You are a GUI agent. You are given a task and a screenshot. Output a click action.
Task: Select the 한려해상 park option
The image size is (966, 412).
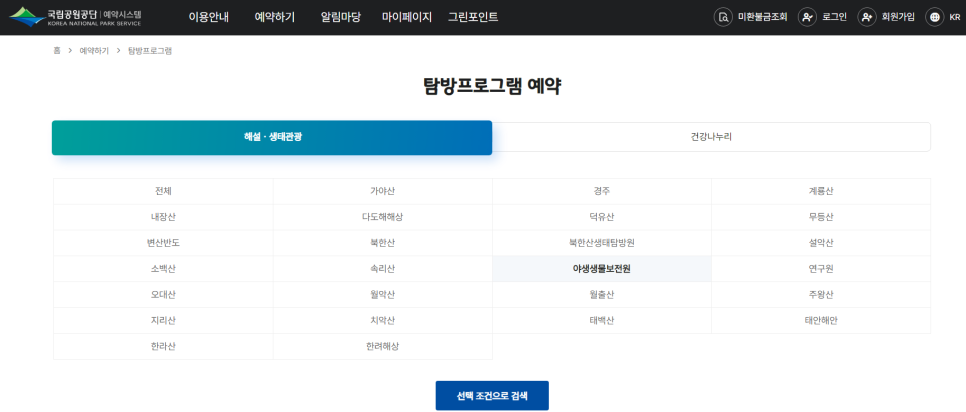pos(383,347)
